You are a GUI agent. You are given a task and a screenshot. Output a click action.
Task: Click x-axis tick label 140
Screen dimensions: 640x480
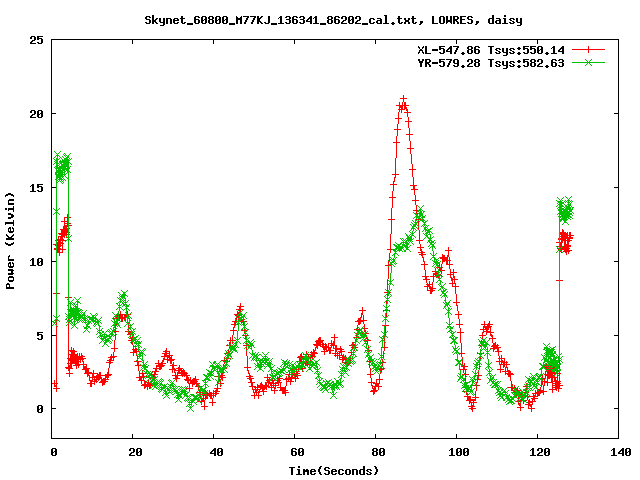point(621,452)
